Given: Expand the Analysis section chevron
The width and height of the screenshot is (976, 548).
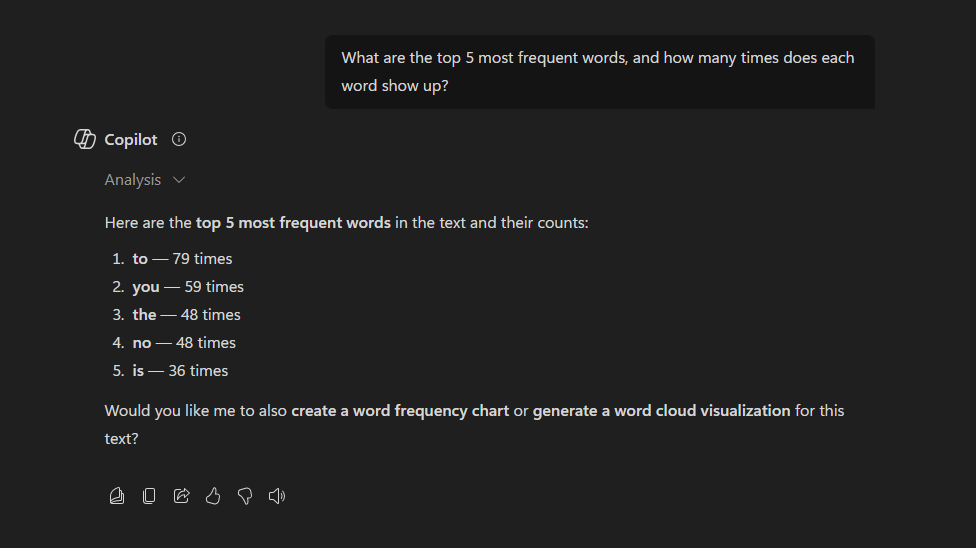Looking at the screenshot, I should pyautogui.click(x=179, y=180).
